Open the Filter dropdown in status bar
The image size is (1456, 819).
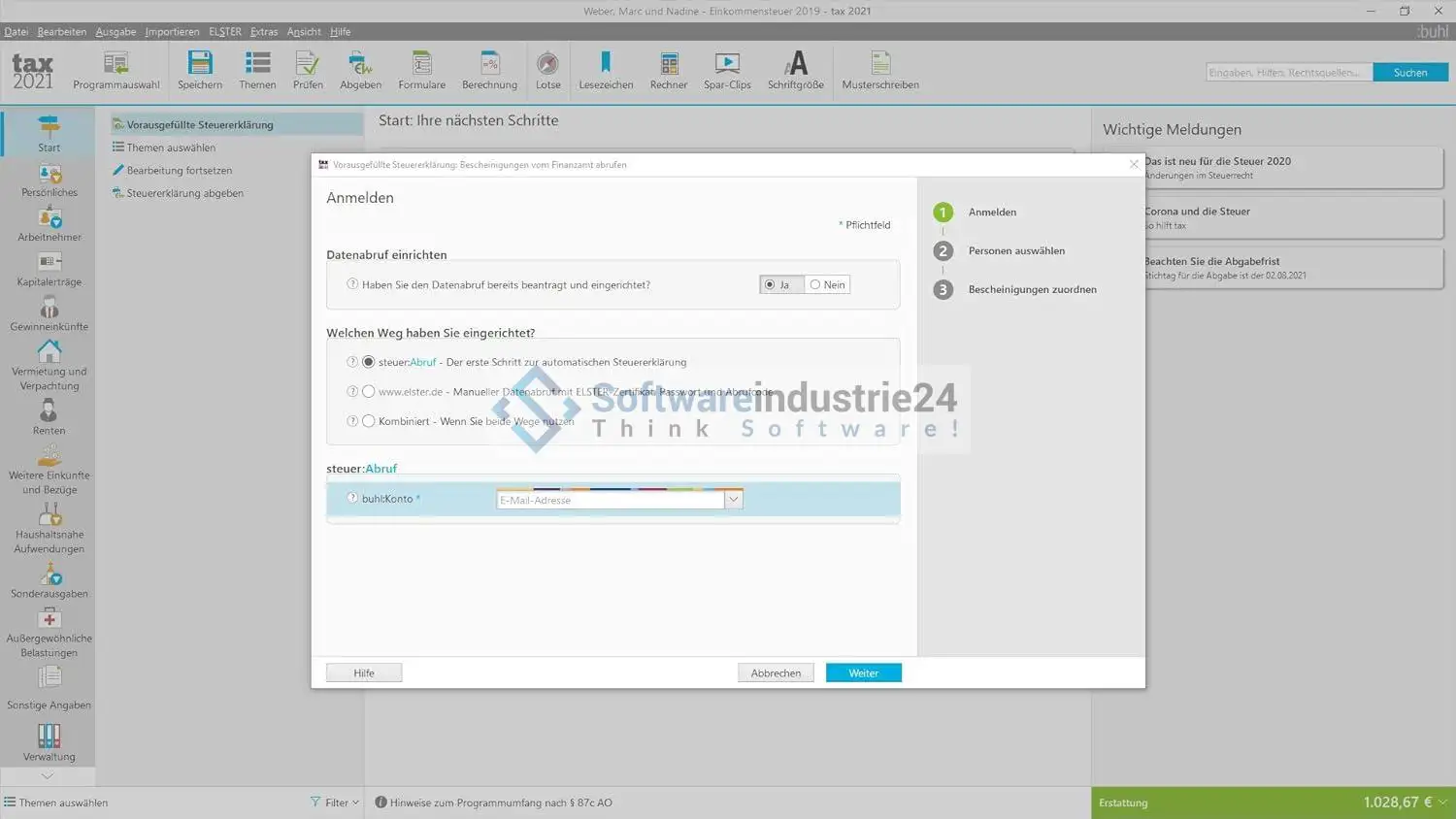(x=335, y=803)
